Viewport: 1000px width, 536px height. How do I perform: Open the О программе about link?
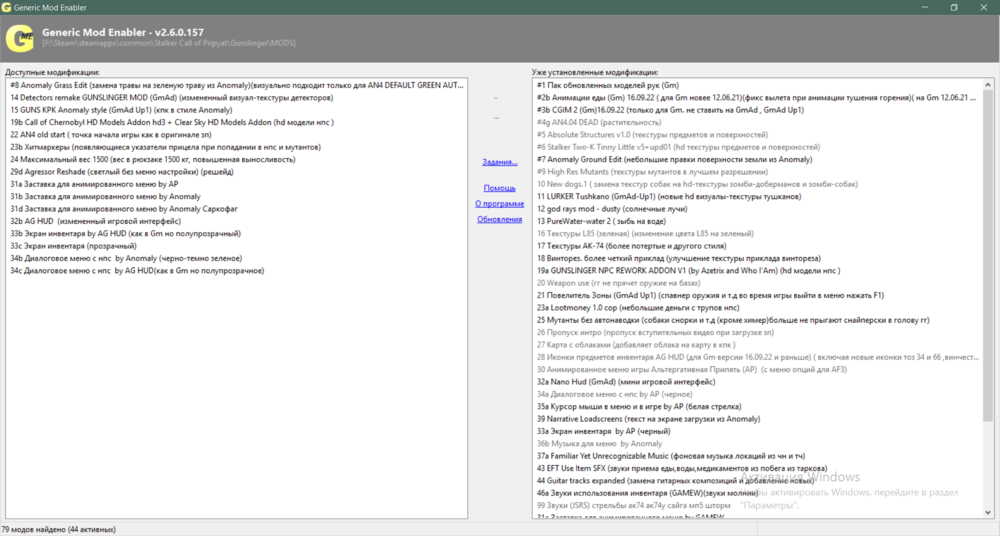point(499,204)
